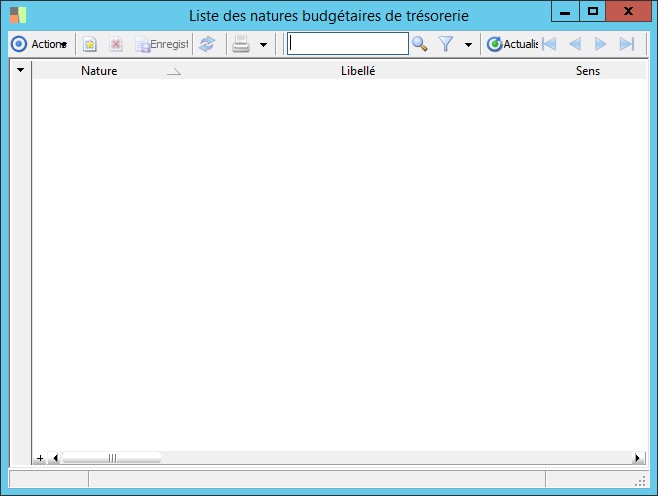The image size is (658, 496).
Task: Click the application icon in title bar
Action: point(18,15)
